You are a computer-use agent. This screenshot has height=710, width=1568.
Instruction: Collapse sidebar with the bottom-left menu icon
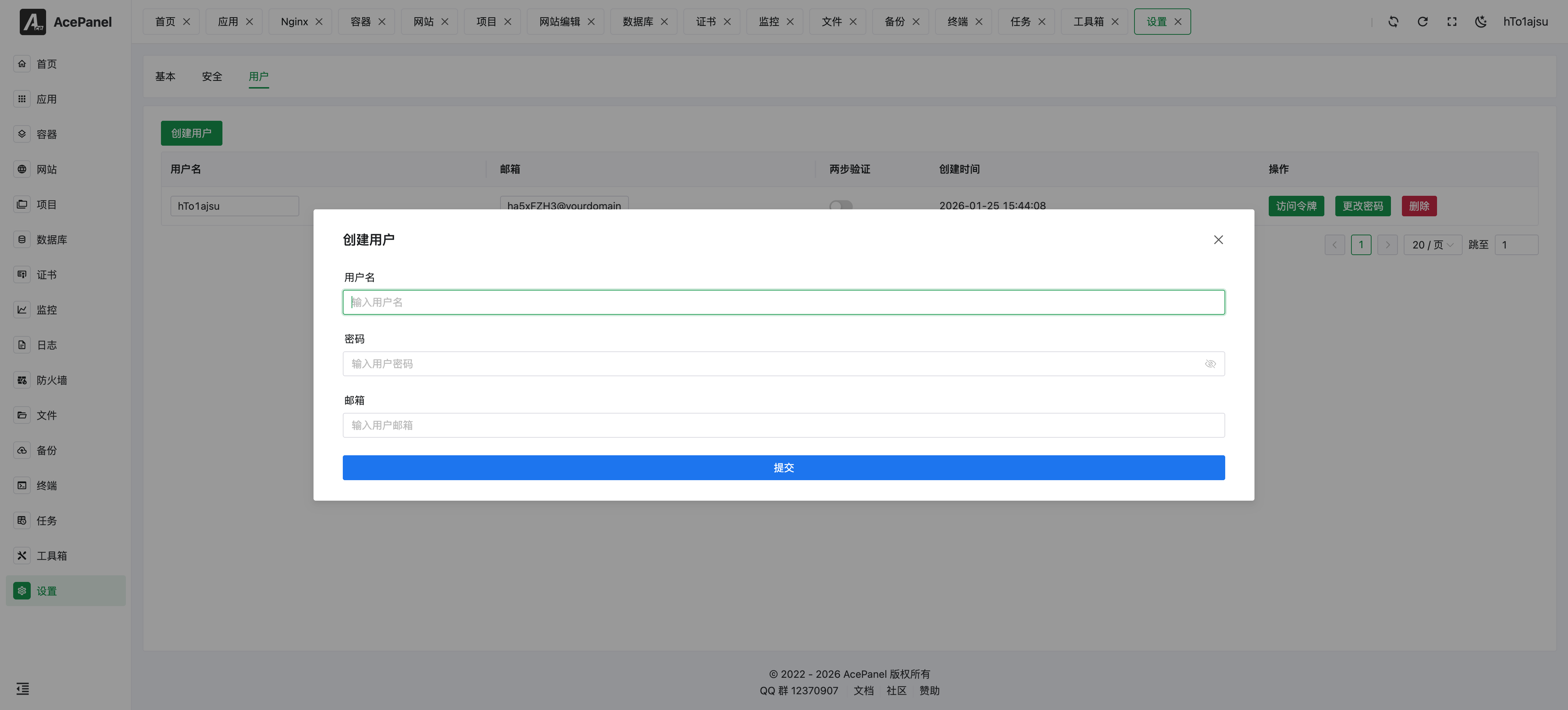23,689
